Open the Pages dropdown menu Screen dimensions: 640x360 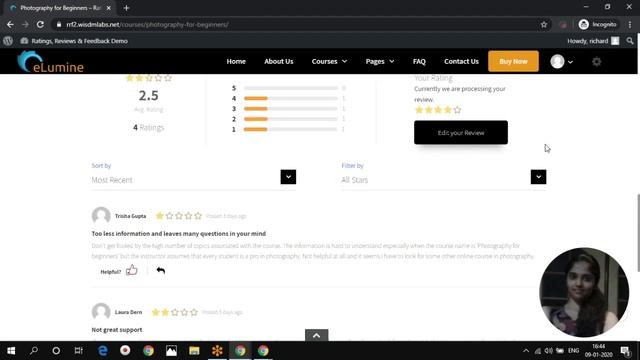pos(380,61)
